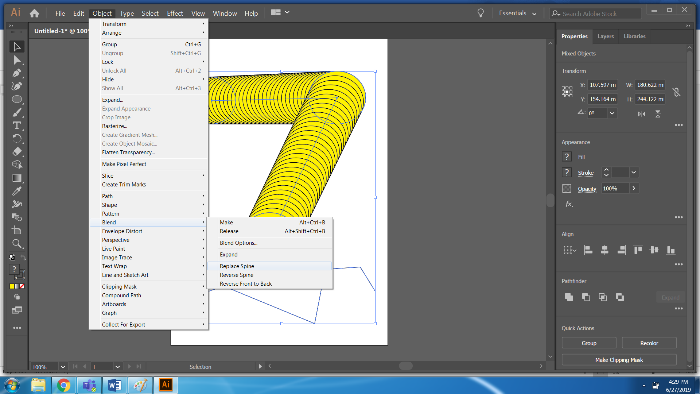Open the fx effects button

tap(569, 204)
